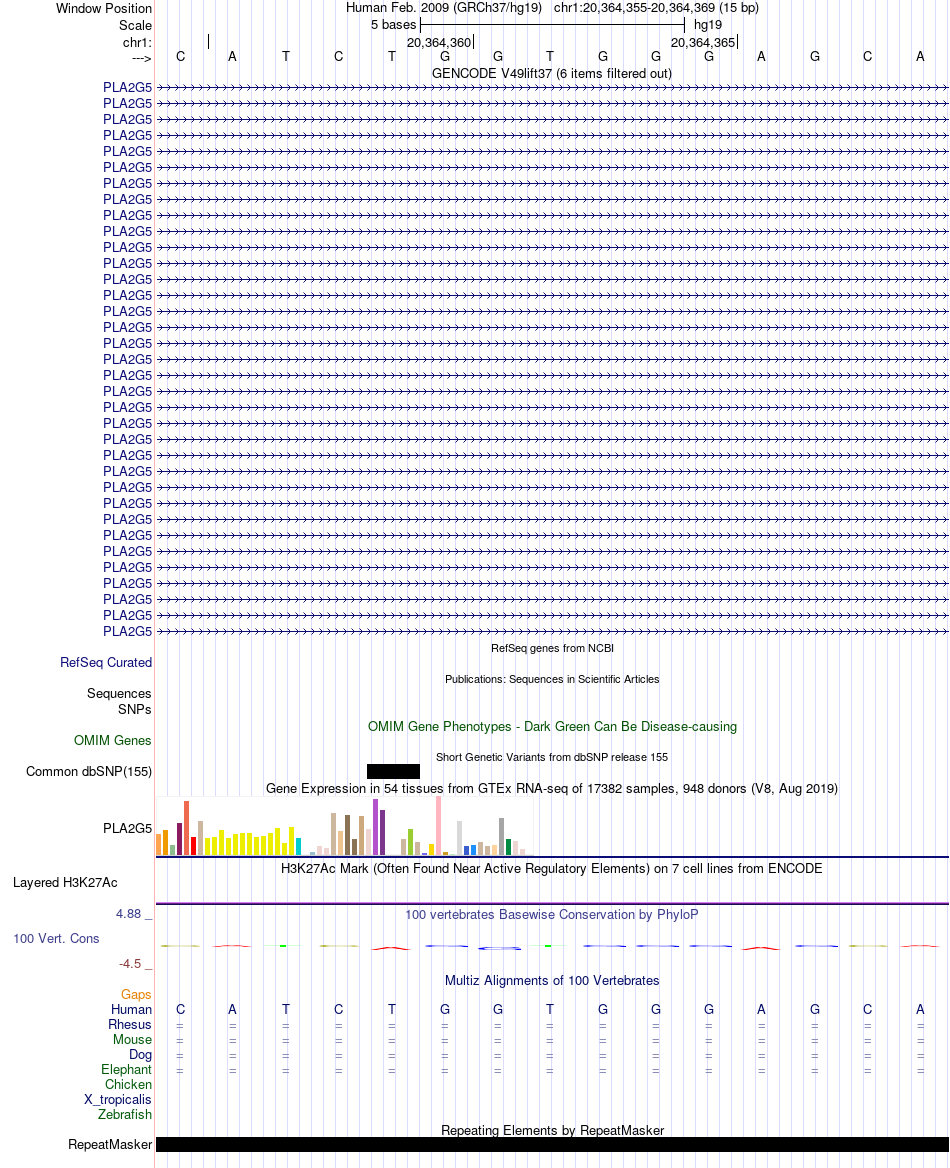Select the black dbSNP variant item
The height and width of the screenshot is (1168, 950).
point(393,772)
